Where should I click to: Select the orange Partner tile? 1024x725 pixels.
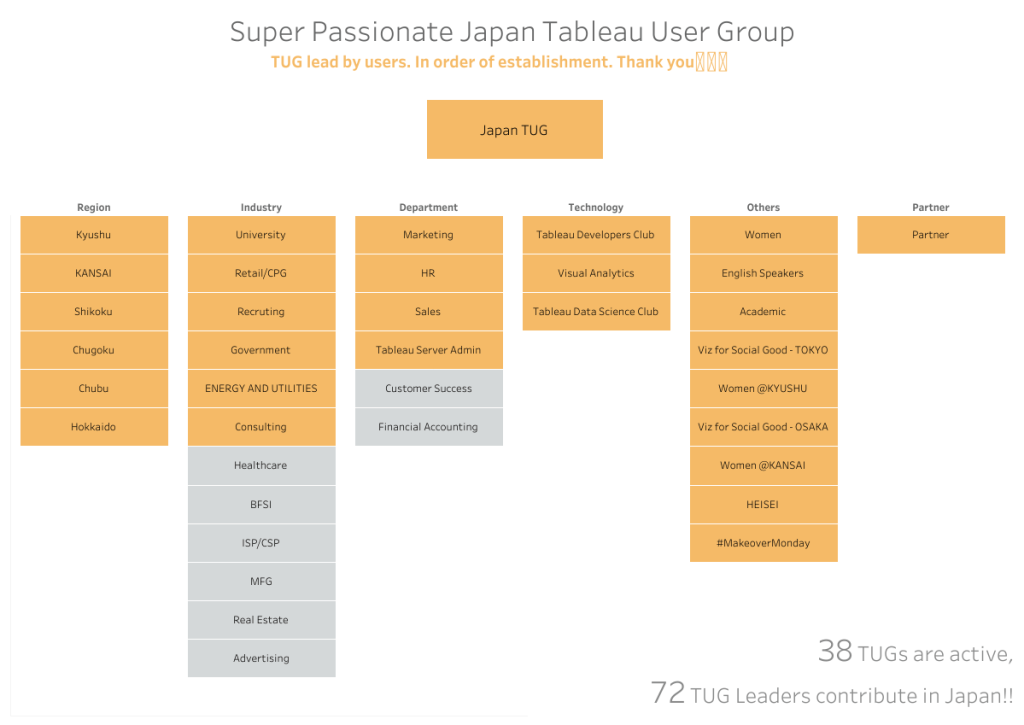(x=930, y=235)
